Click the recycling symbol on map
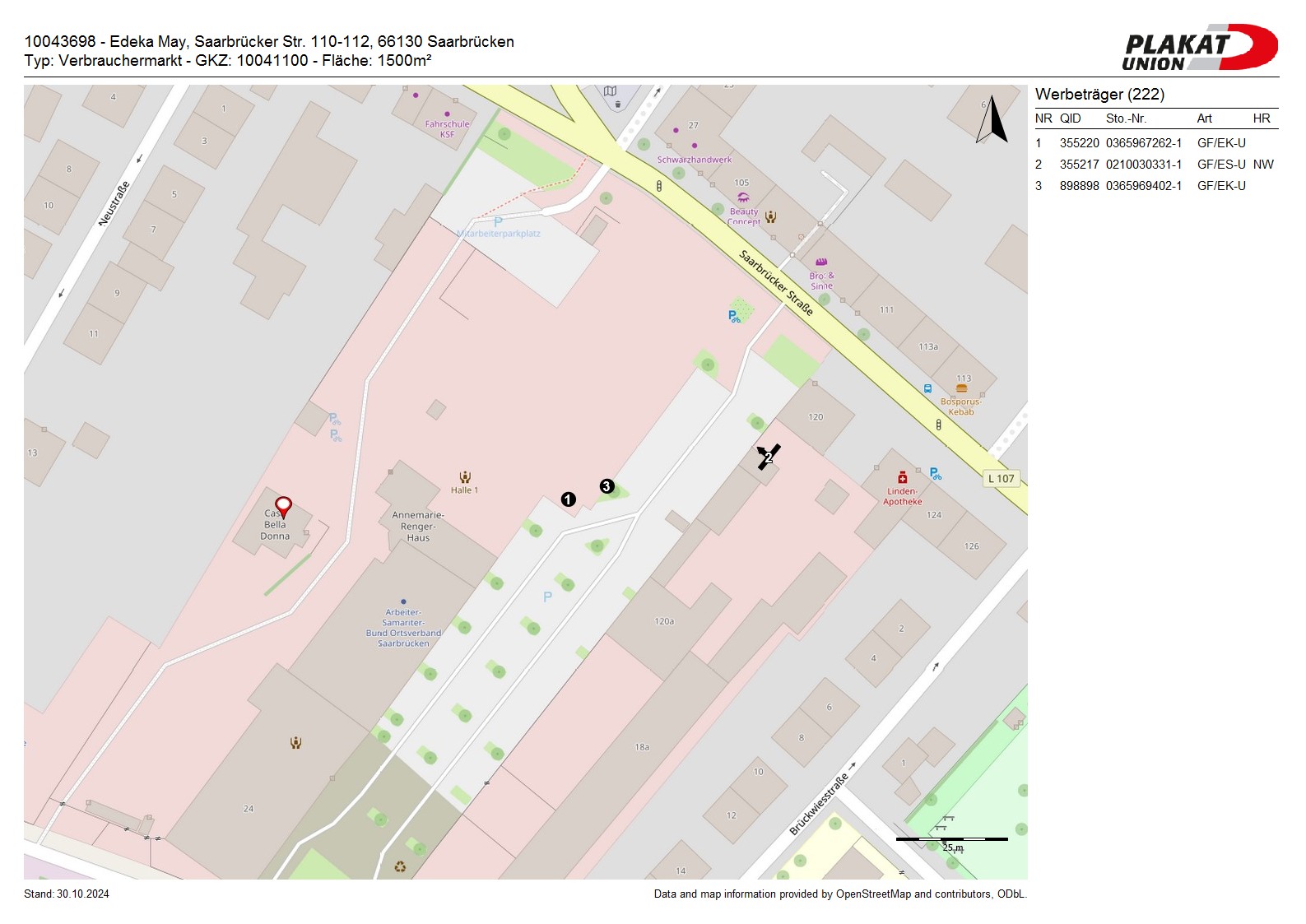This screenshot has width=1306, height=924. tap(400, 866)
